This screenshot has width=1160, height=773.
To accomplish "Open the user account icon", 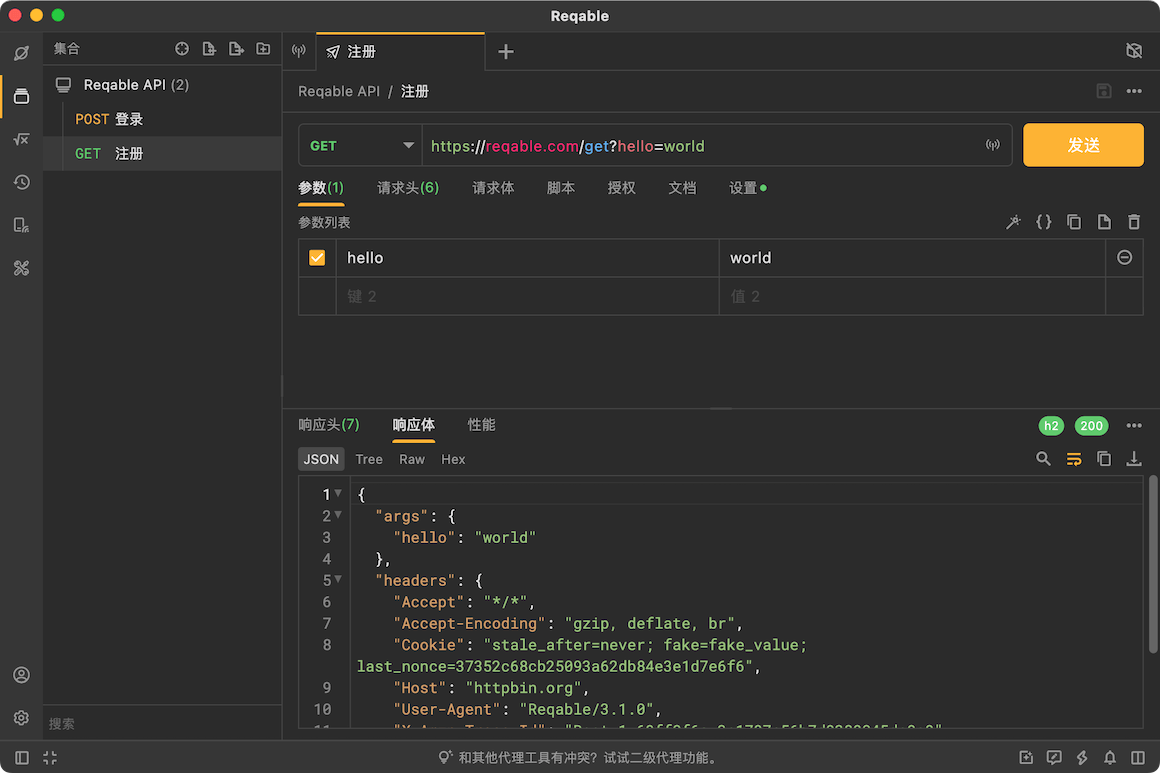I will [21, 675].
